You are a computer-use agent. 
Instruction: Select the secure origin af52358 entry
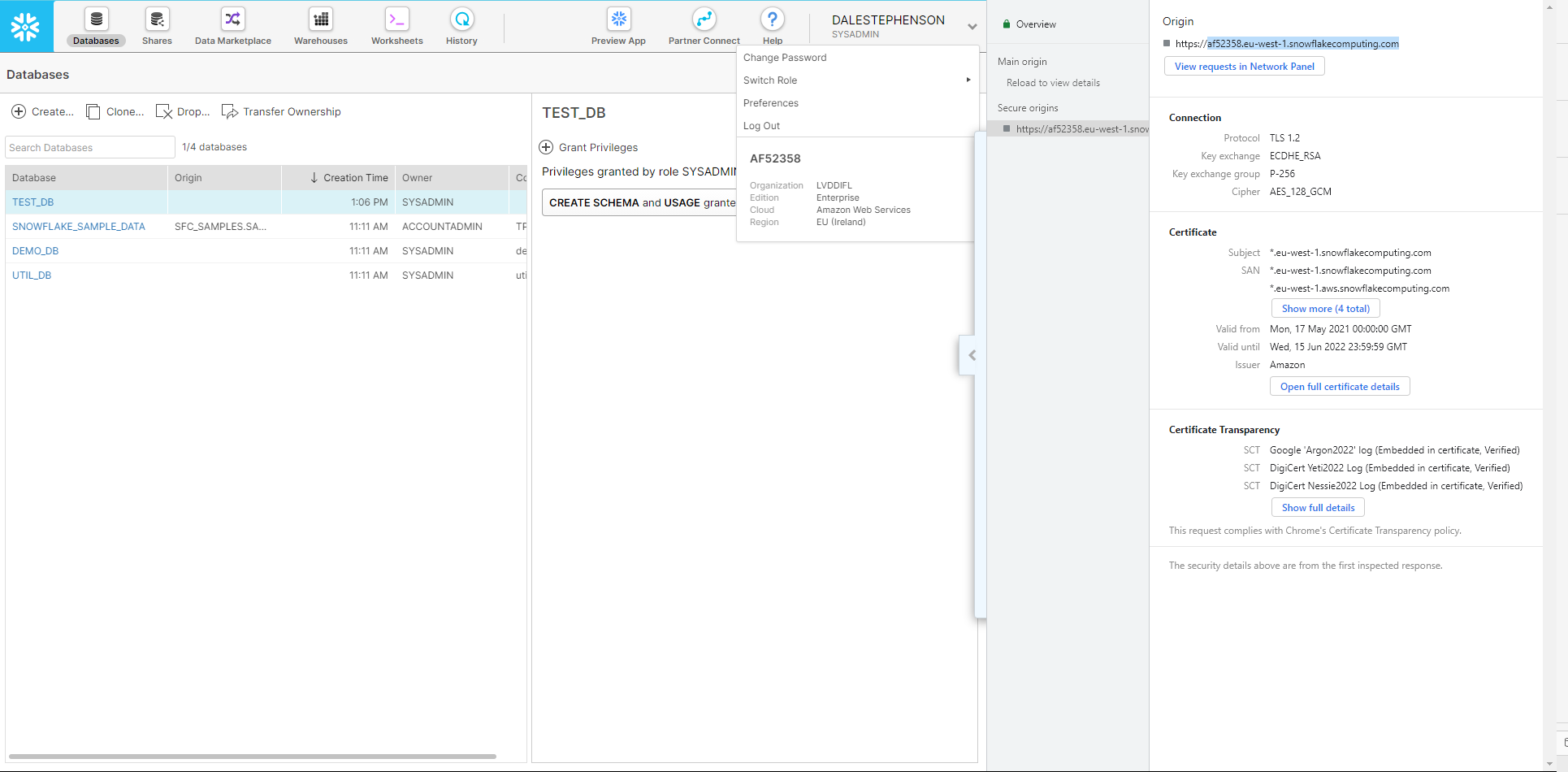point(1068,129)
